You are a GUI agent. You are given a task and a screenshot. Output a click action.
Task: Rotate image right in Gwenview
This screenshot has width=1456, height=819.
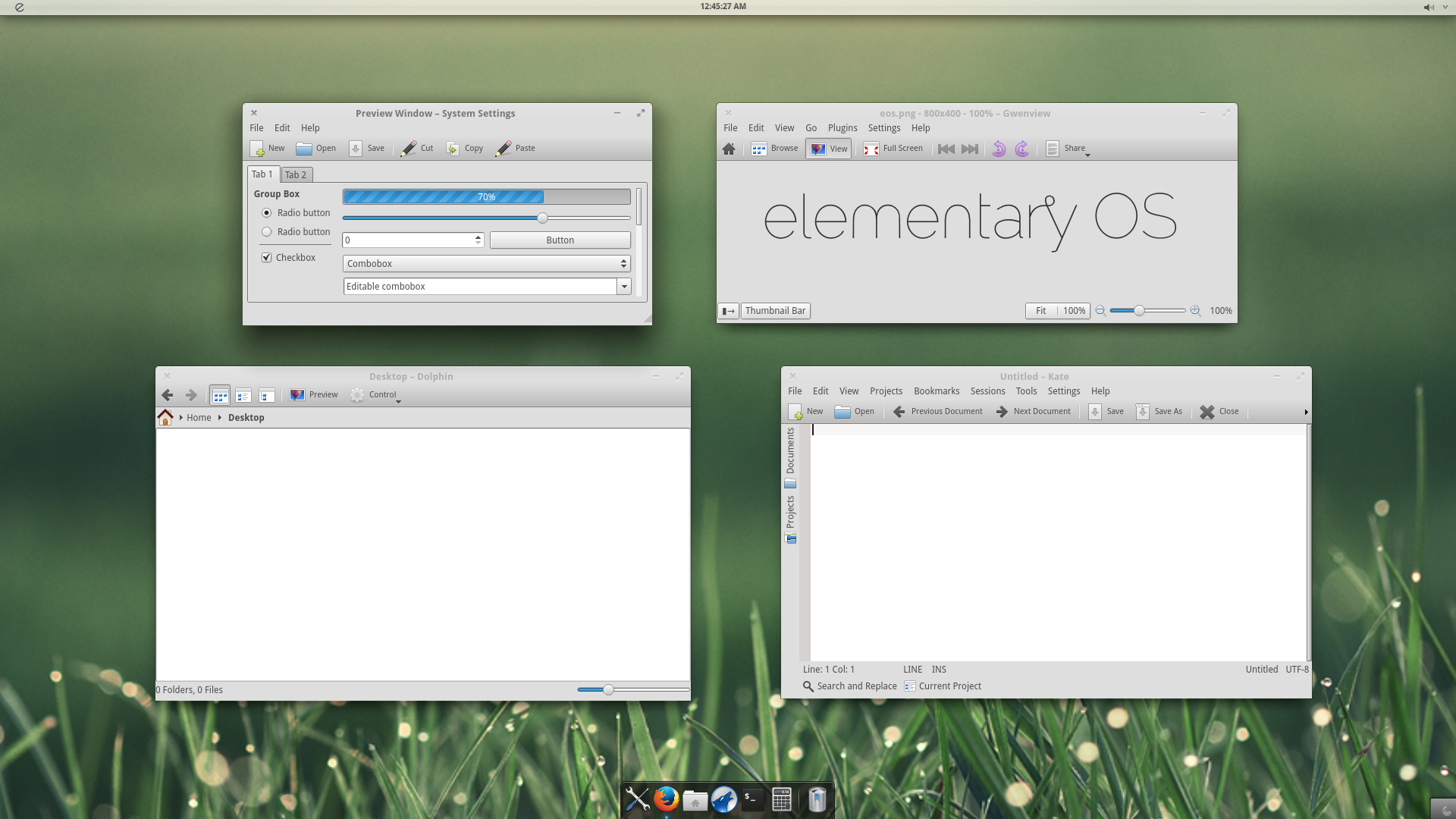[x=1022, y=149]
